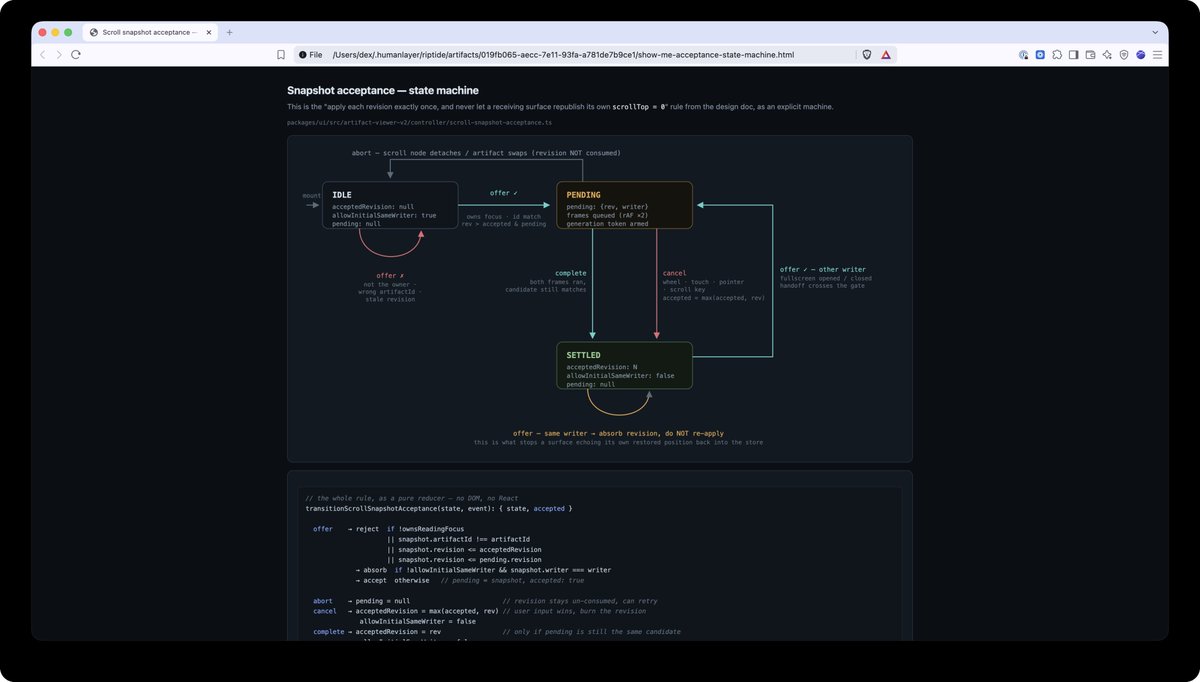Click the IDLE state heading
Screen dimensions: 1200x682
[x=342, y=195]
